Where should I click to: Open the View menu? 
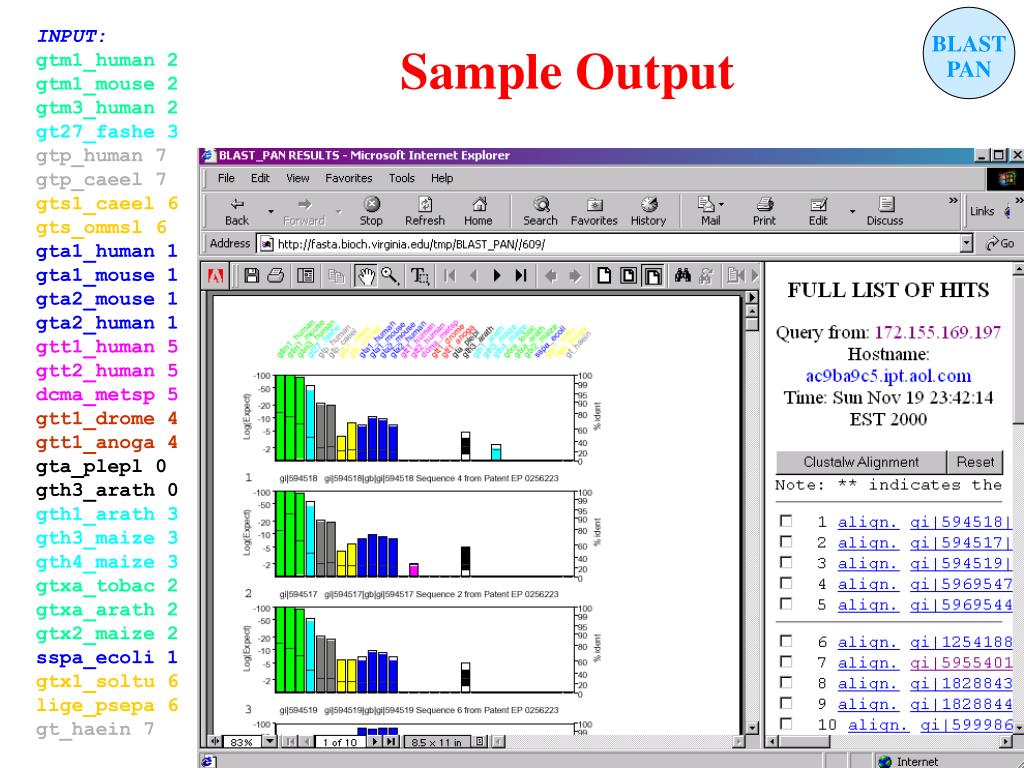(x=297, y=178)
